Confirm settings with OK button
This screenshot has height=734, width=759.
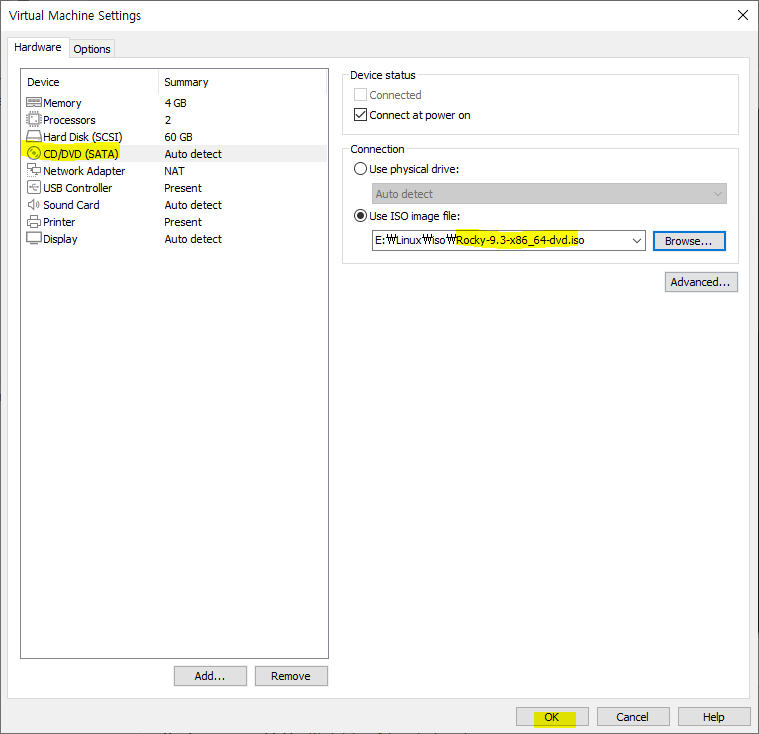[x=552, y=717]
